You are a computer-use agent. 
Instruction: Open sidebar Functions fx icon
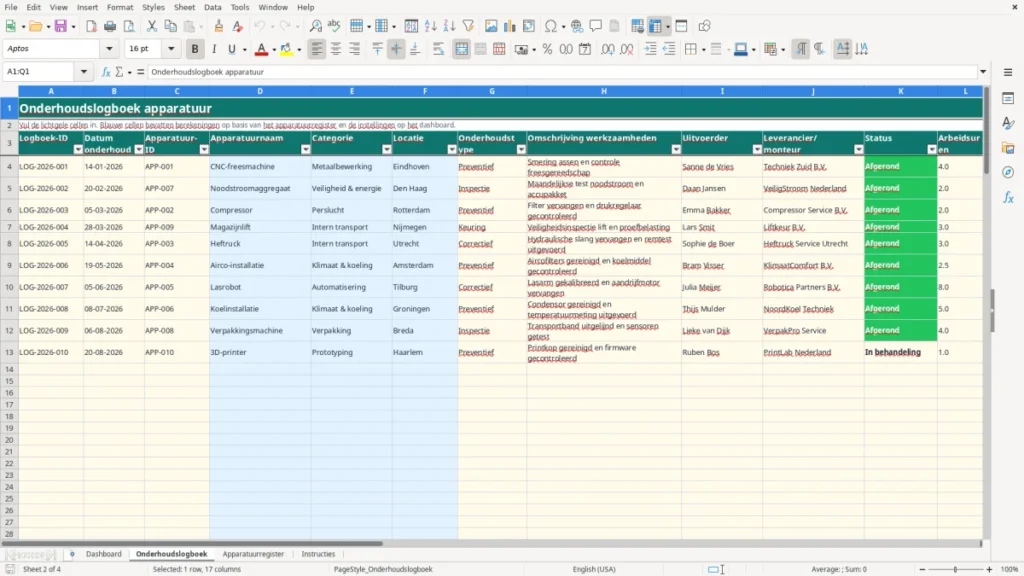point(1008,197)
